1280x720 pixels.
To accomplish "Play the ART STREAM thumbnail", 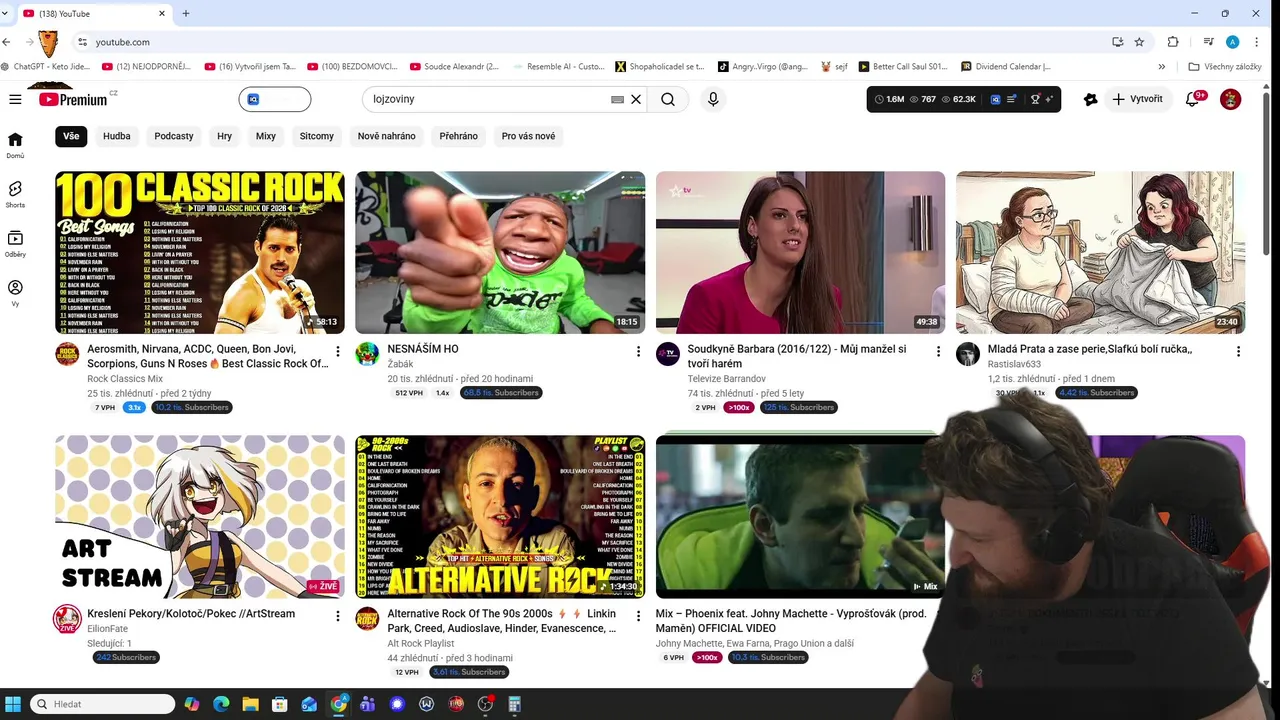I will pos(200,516).
